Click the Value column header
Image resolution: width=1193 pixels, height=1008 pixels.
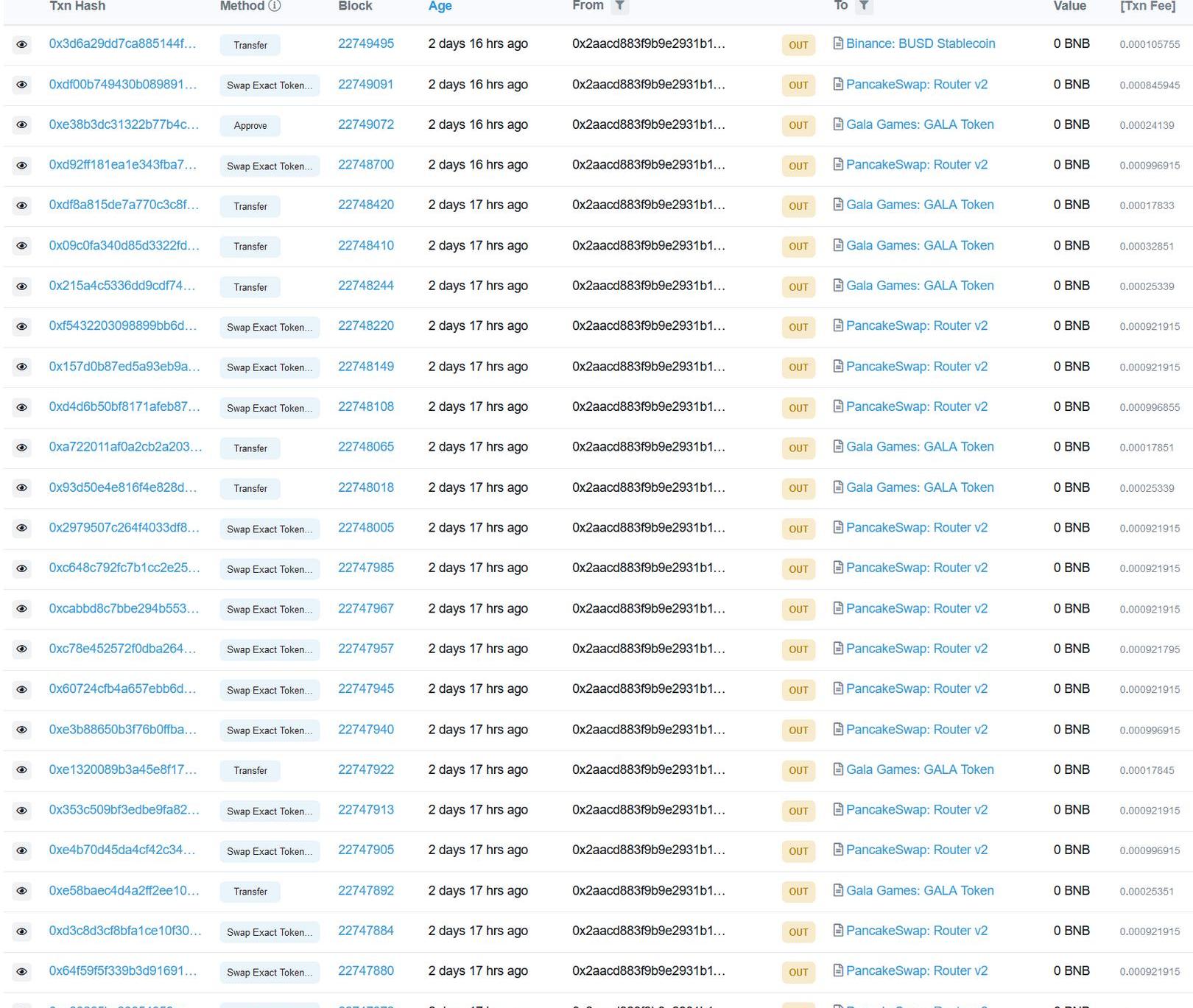1069,6
